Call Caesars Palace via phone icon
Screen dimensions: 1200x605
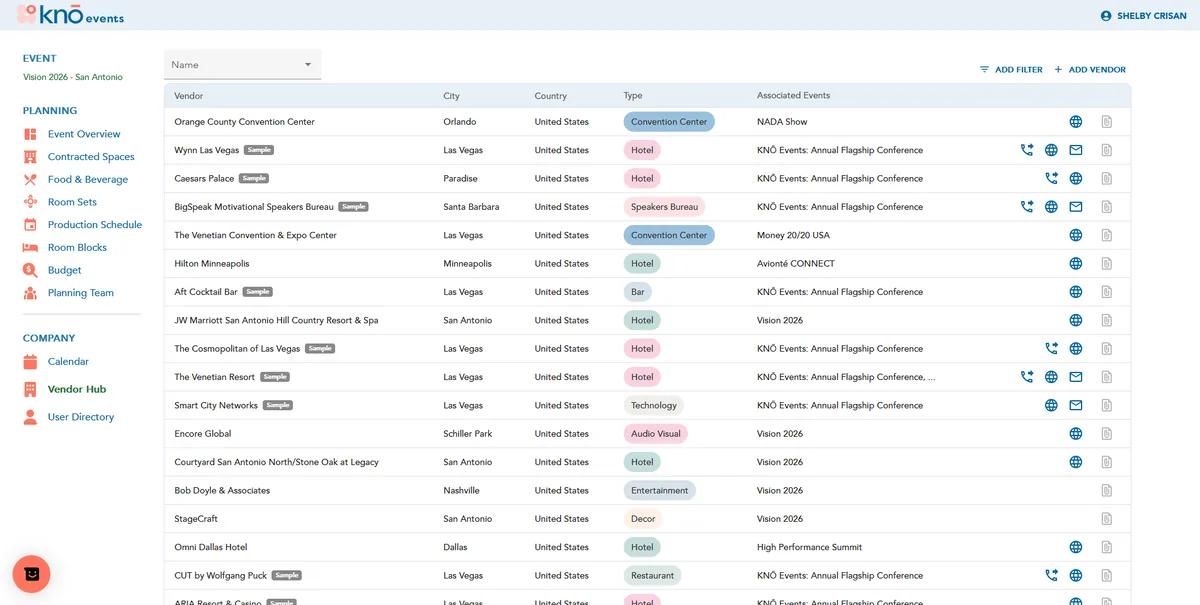pyautogui.click(x=1051, y=179)
